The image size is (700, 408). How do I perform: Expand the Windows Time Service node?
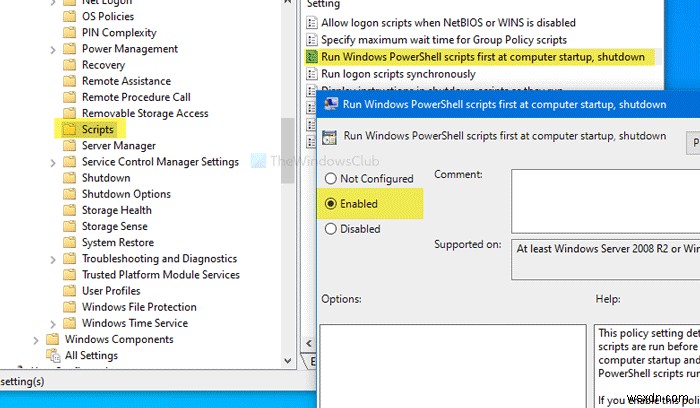[53, 324]
